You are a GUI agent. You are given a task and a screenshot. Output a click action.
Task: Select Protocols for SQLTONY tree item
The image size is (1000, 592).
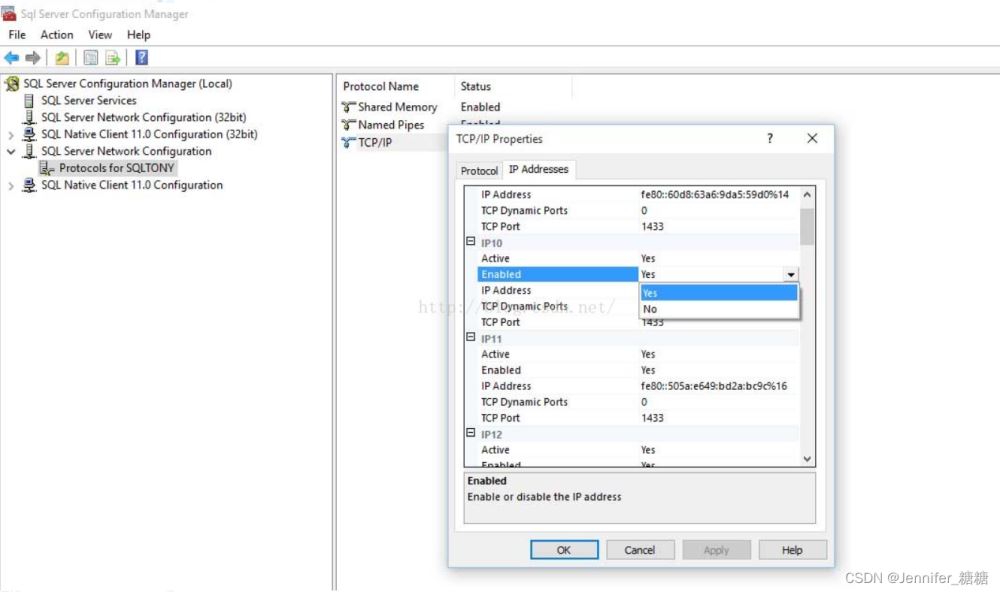tap(117, 168)
